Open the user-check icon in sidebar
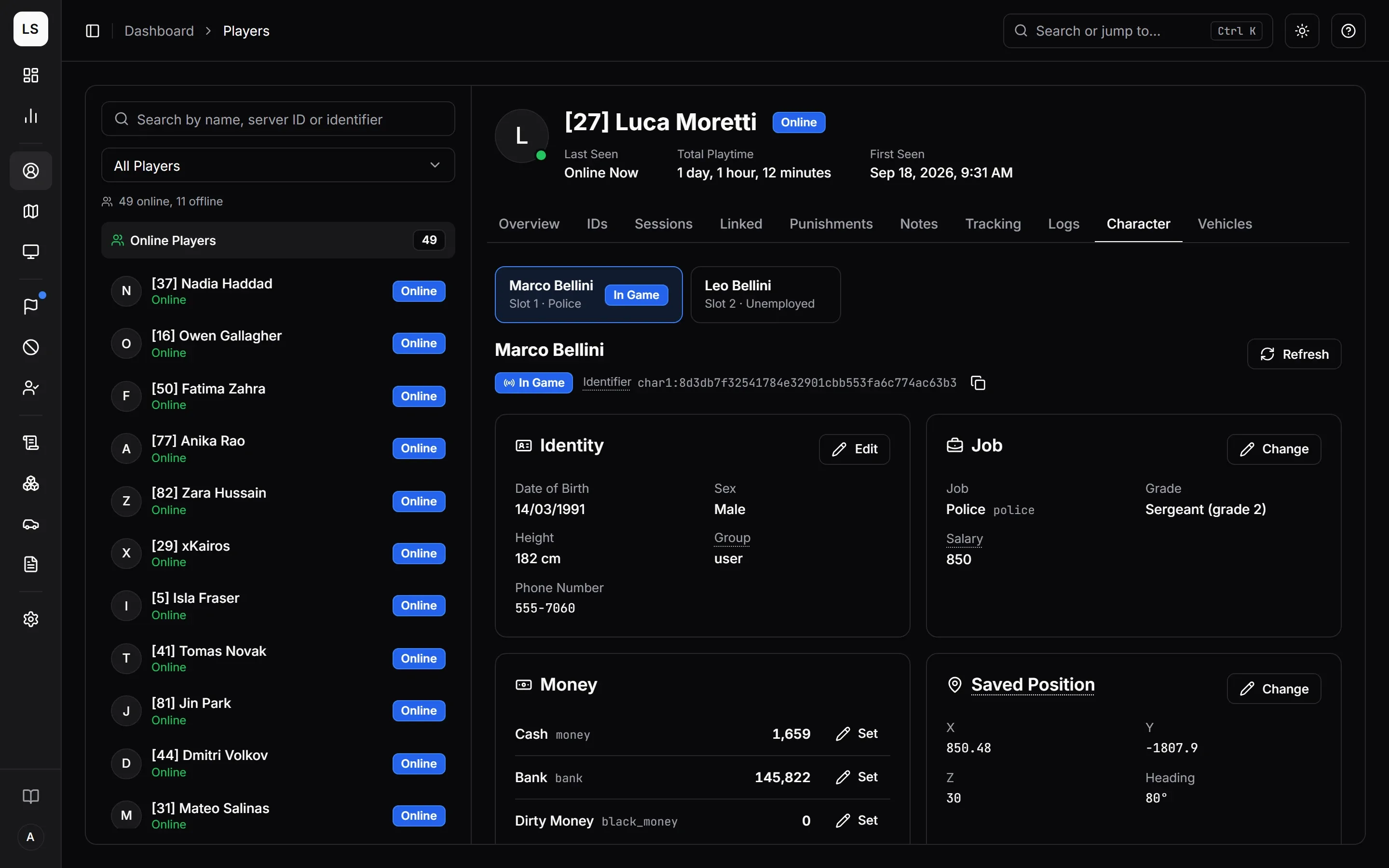 pos(31,388)
